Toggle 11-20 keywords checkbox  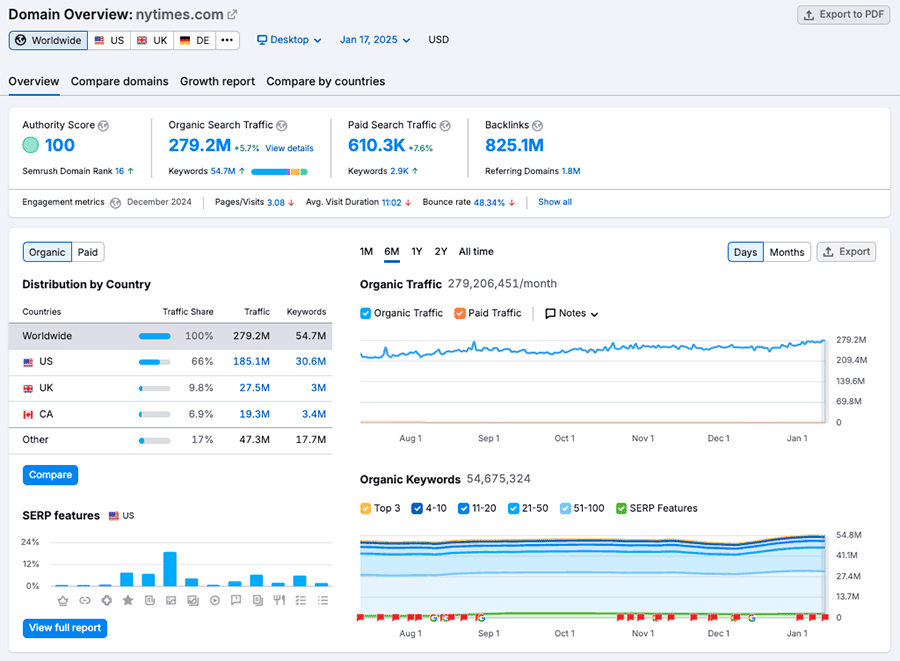[464, 508]
